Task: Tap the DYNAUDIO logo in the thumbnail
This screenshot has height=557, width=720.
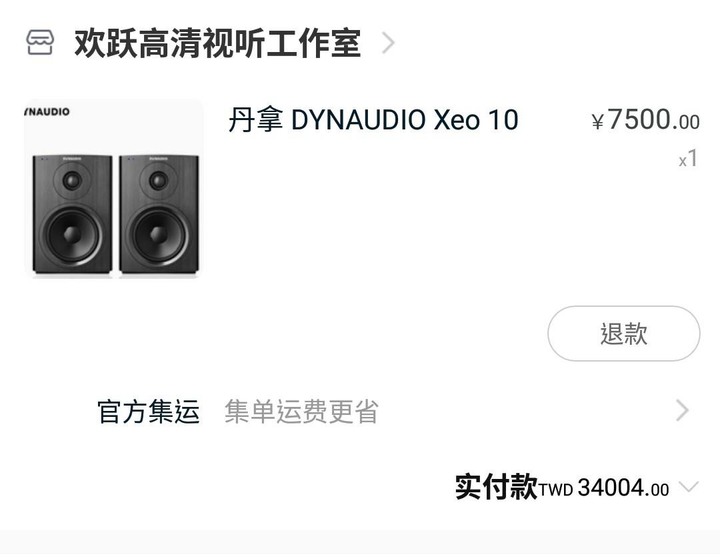Action: pos(47,112)
